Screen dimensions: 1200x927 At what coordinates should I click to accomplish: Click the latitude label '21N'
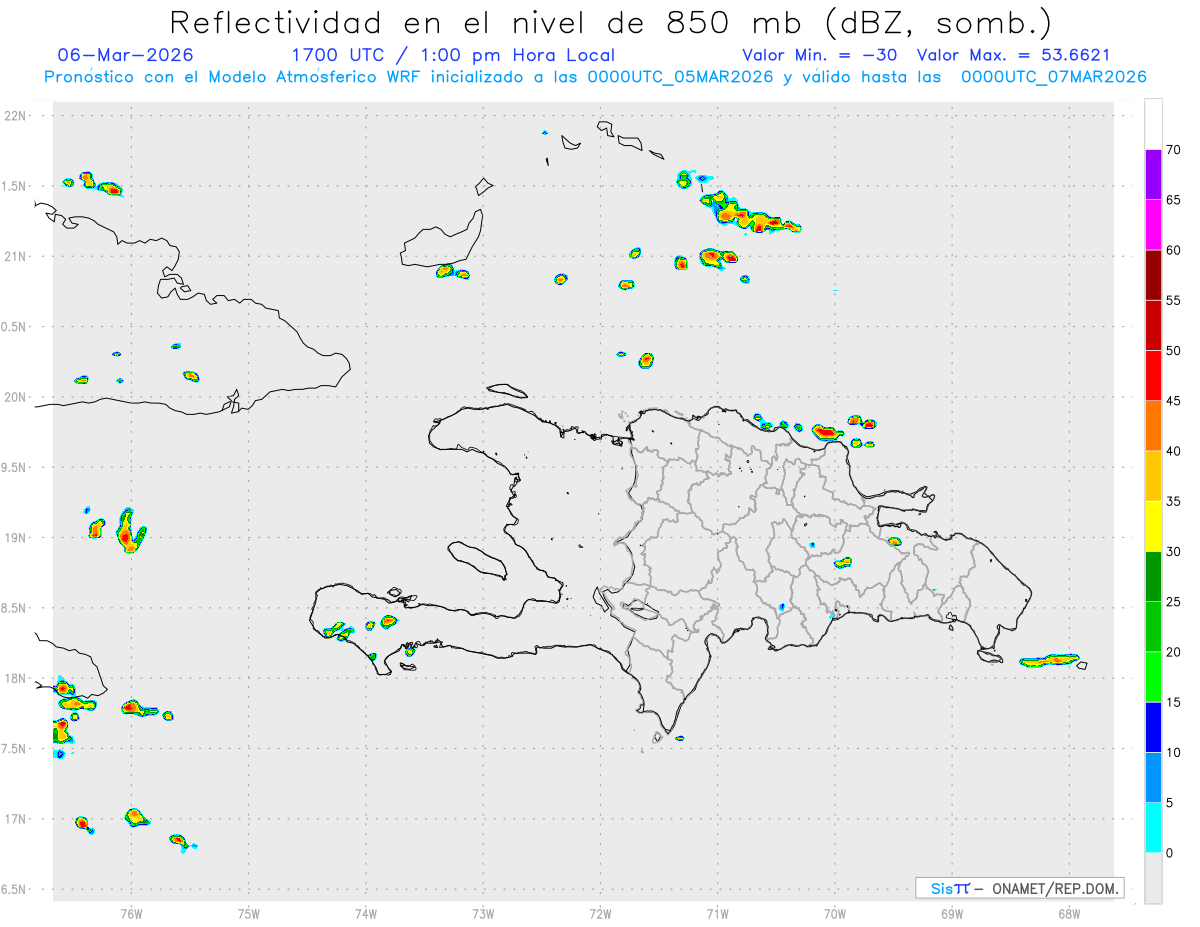click(x=17, y=257)
